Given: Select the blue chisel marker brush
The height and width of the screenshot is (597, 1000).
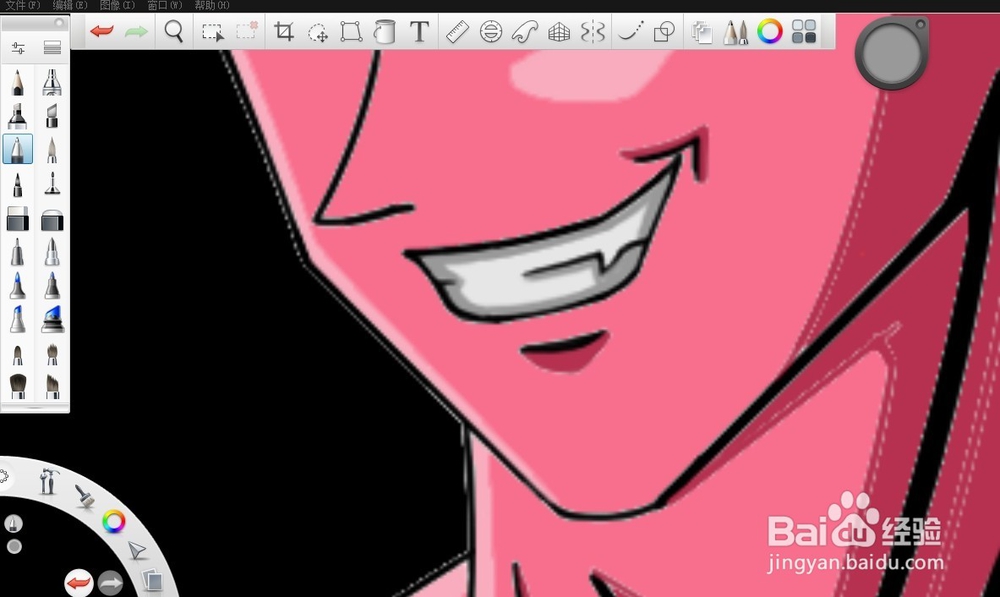Looking at the screenshot, I should click(17, 318).
